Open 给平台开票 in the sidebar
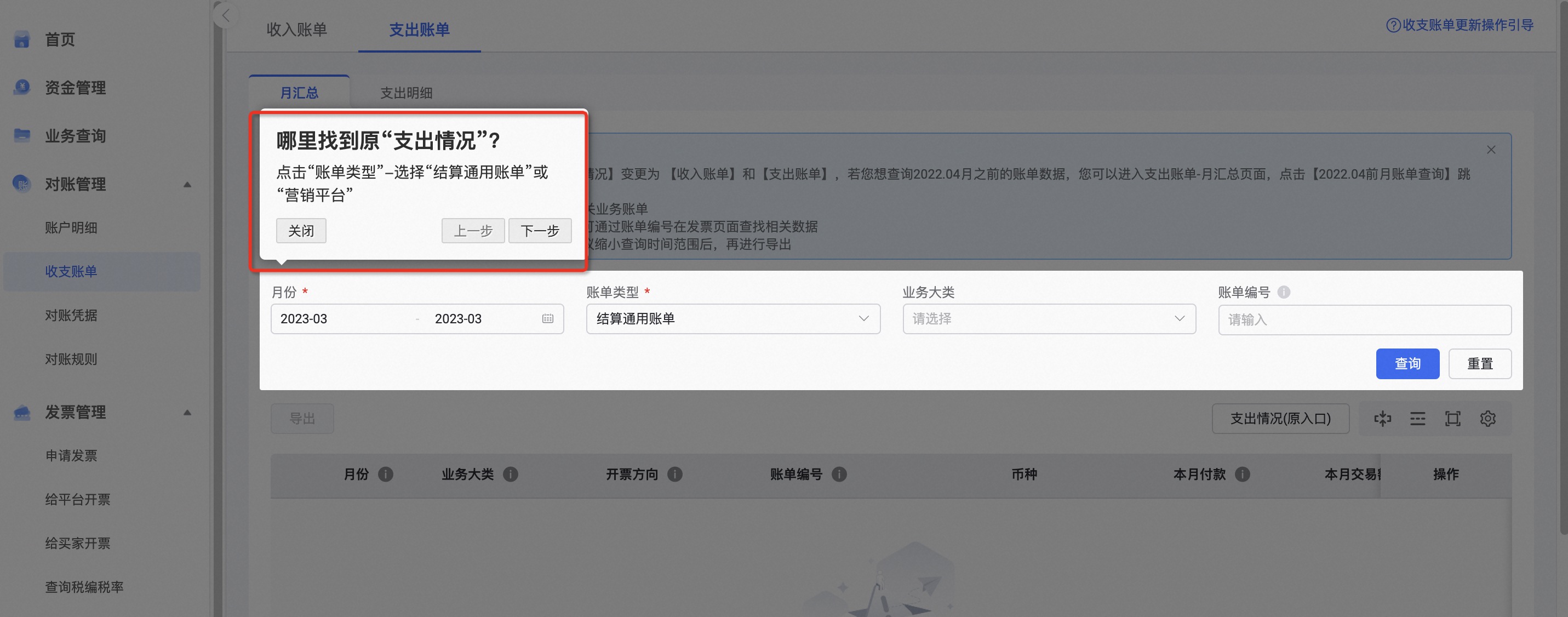Screen dimensions: 1568x617 point(78,499)
